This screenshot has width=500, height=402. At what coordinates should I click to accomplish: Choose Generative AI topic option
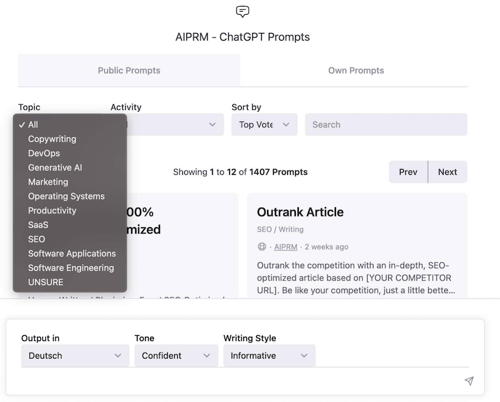70,168
